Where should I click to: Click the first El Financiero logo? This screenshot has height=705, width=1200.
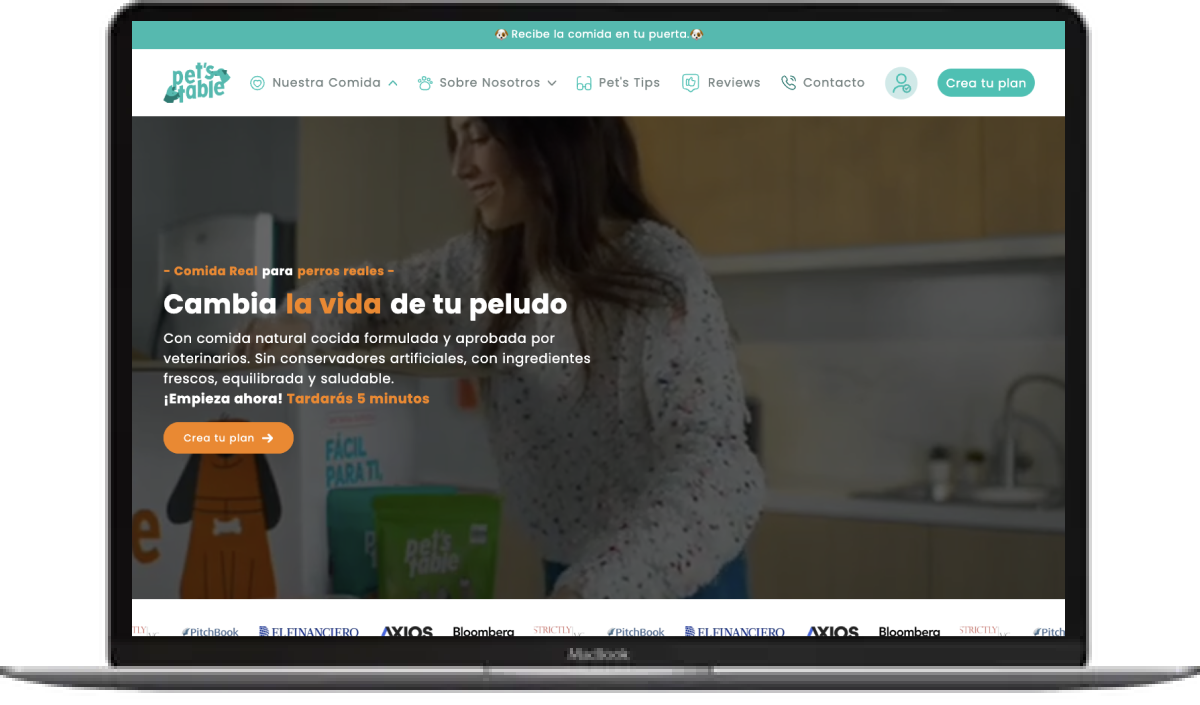pyautogui.click(x=309, y=632)
